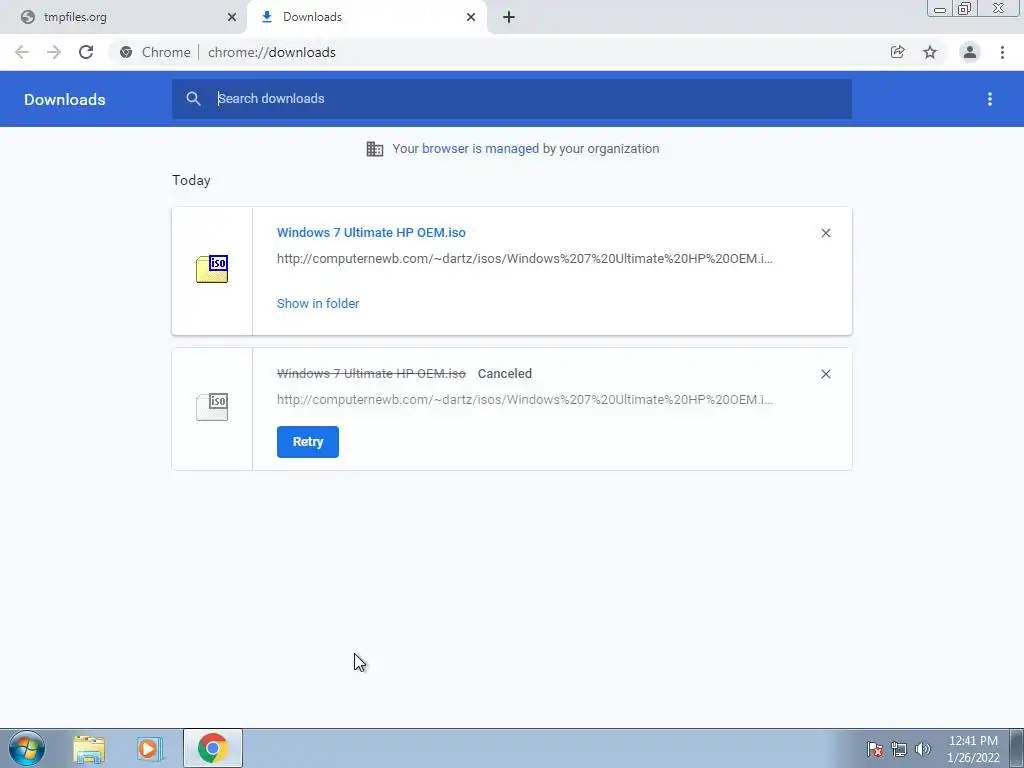Click the taskbar clock showing 12:41 PM
The image size is (1024, 768).
973,749
